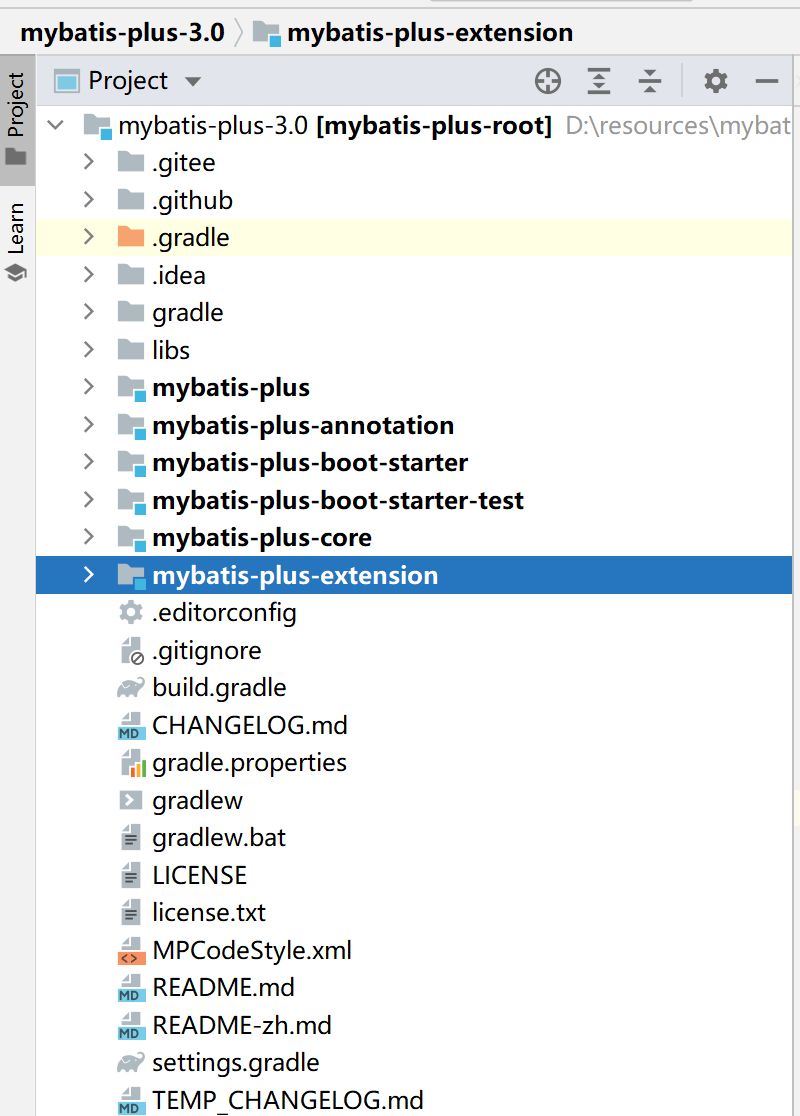Viewport: 800px width, 1116px height.
Task: Select the gradle.properties file name
Action: click(249, 763)
